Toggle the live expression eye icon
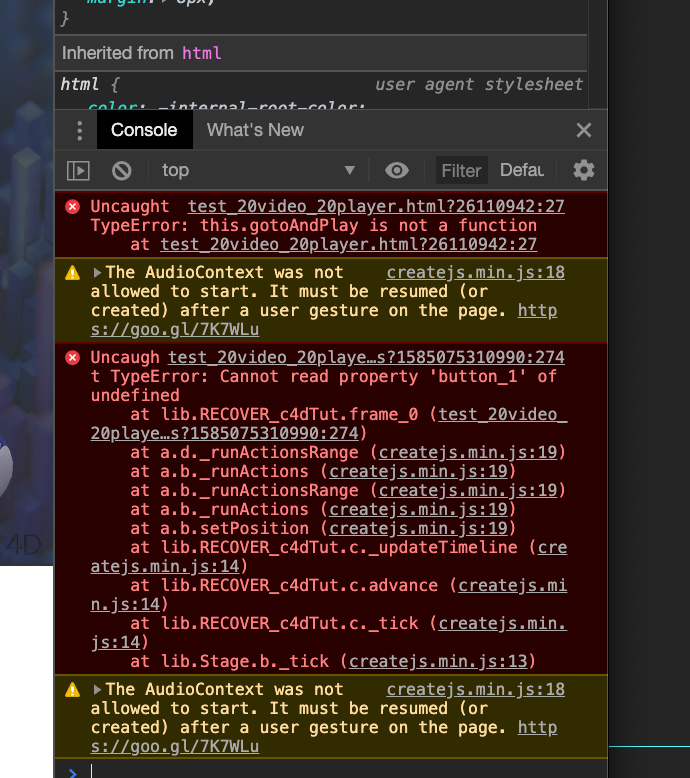Image resolution: width=690 pixels, height=778 pixels. click(x=397, y=171)
